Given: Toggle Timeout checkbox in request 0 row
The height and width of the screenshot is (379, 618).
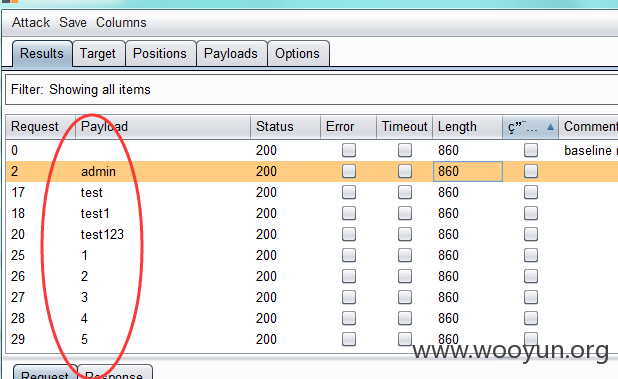Looking at the screenshot, I should [x=405, y=150].
